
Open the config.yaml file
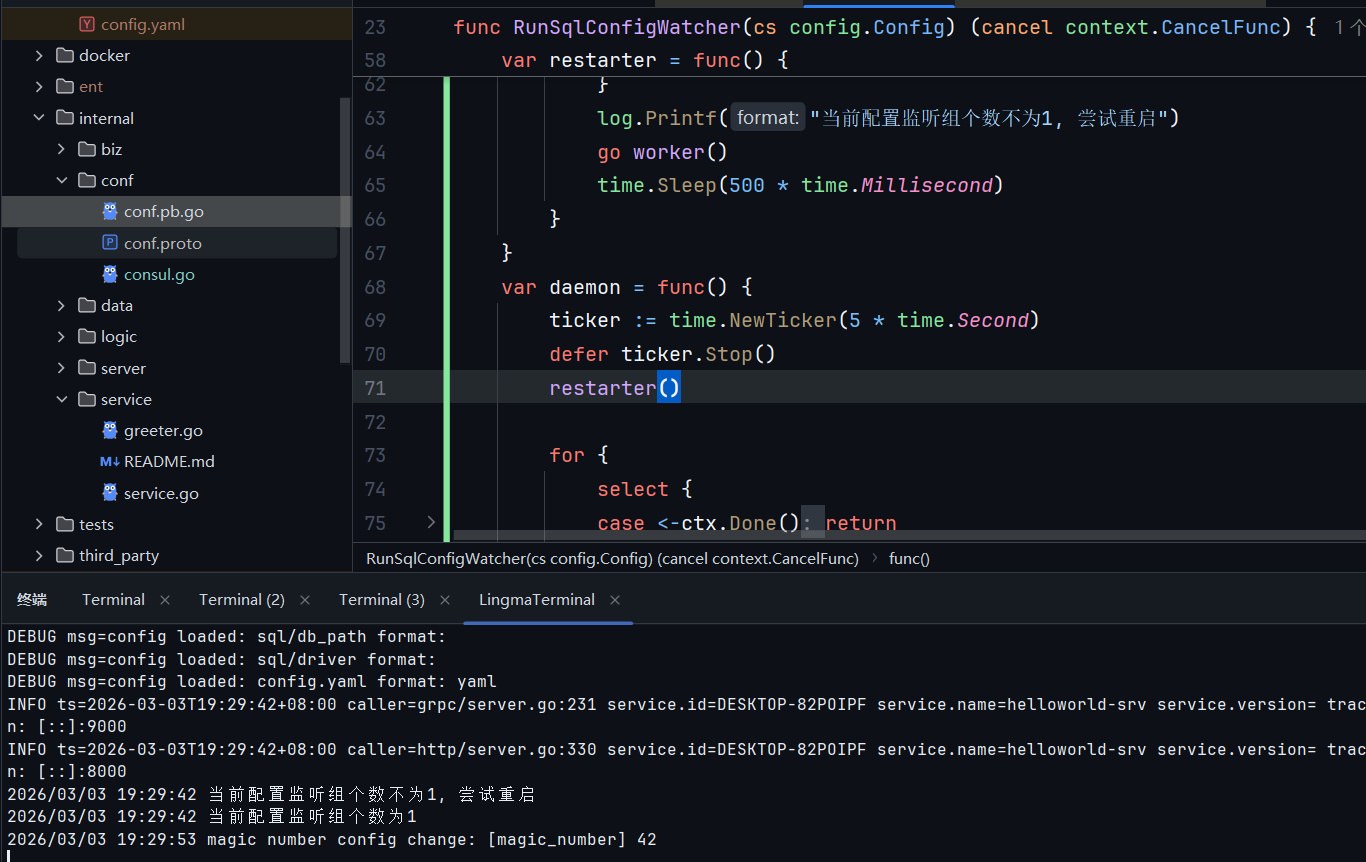pyautogui.click(x=142, y=24)
